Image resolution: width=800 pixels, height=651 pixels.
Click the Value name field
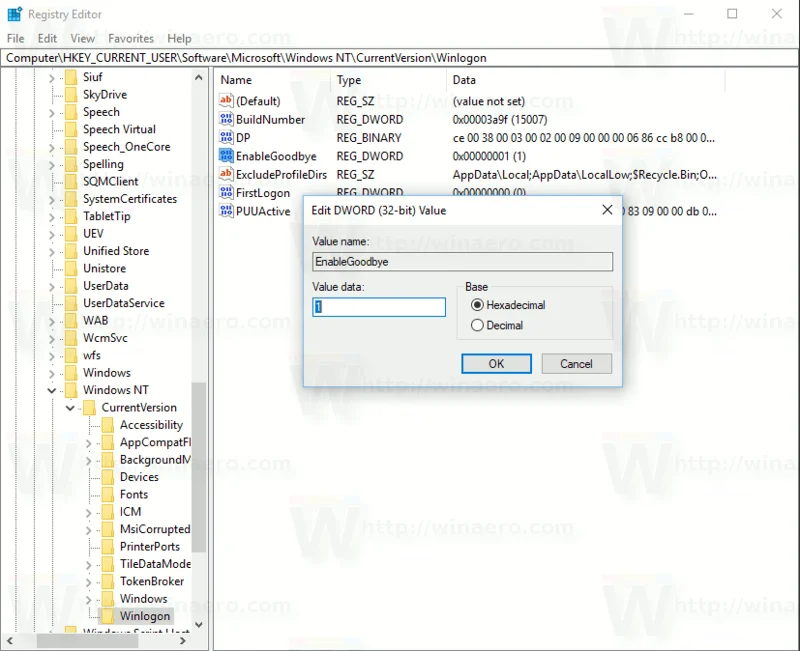click(x=462, y=261)
